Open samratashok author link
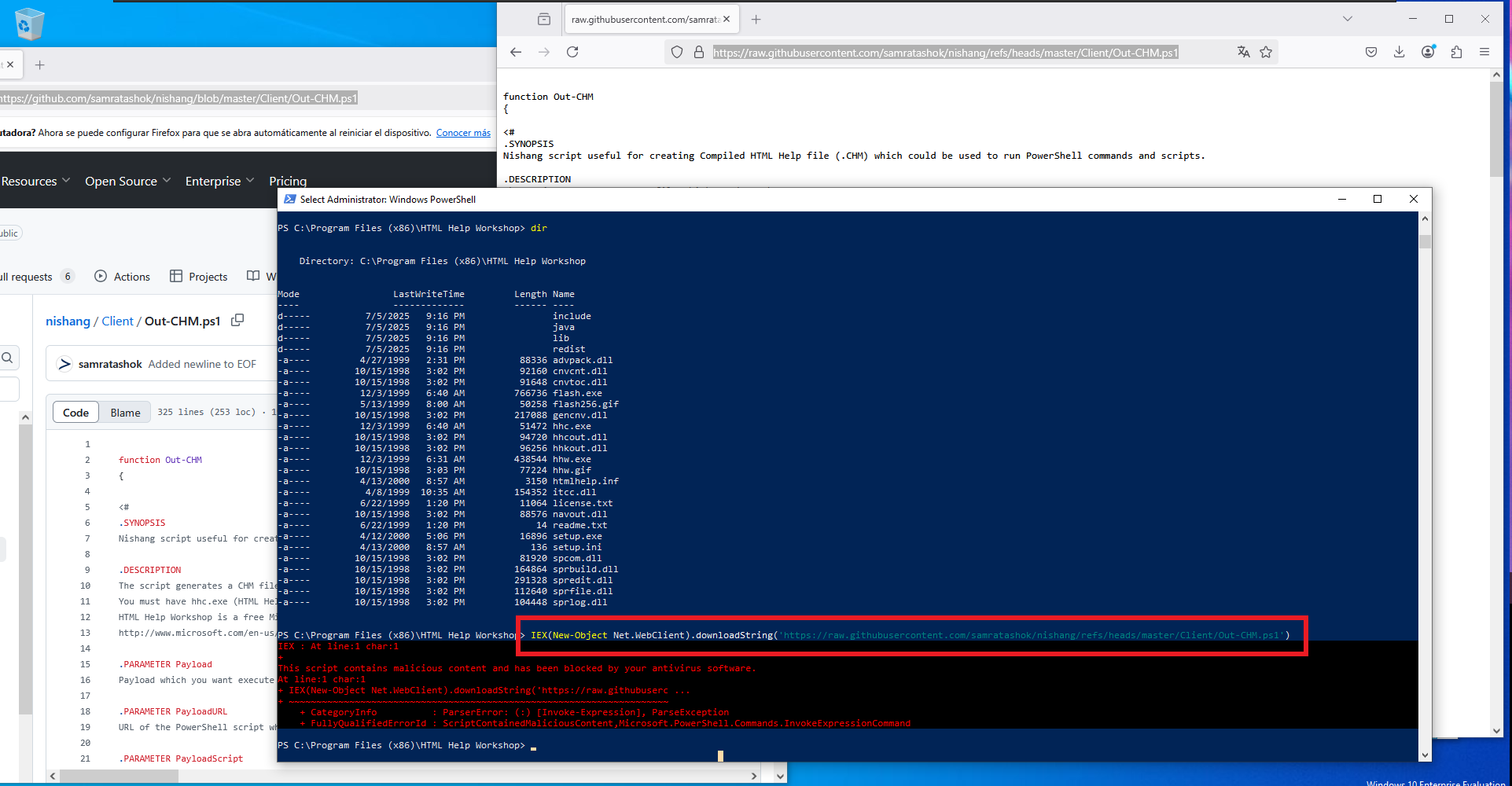Screen dimensions: 1512x786 (110, 364)
